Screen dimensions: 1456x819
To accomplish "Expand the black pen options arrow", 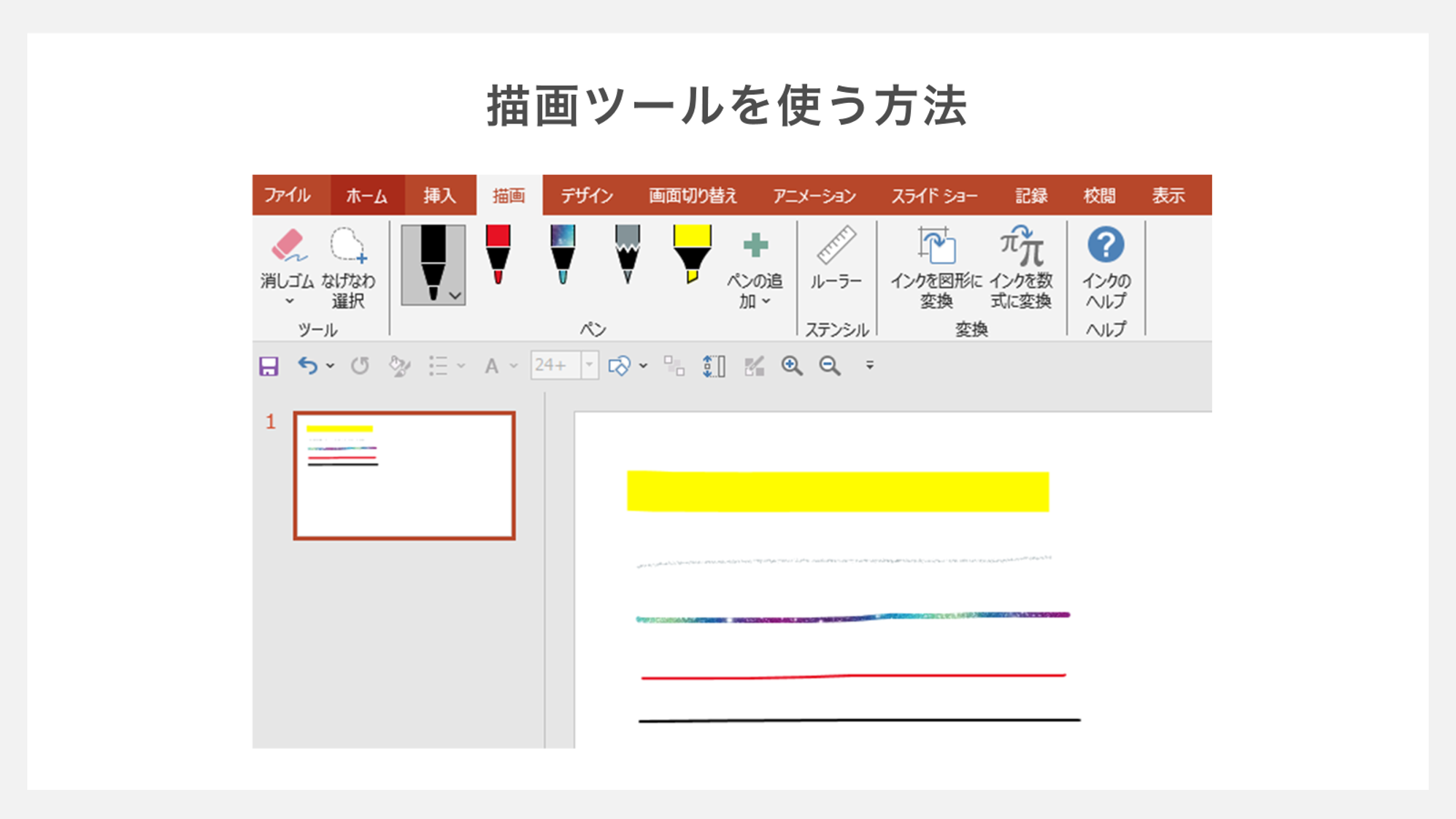I will pyautogui.click(x=455, y=296).
